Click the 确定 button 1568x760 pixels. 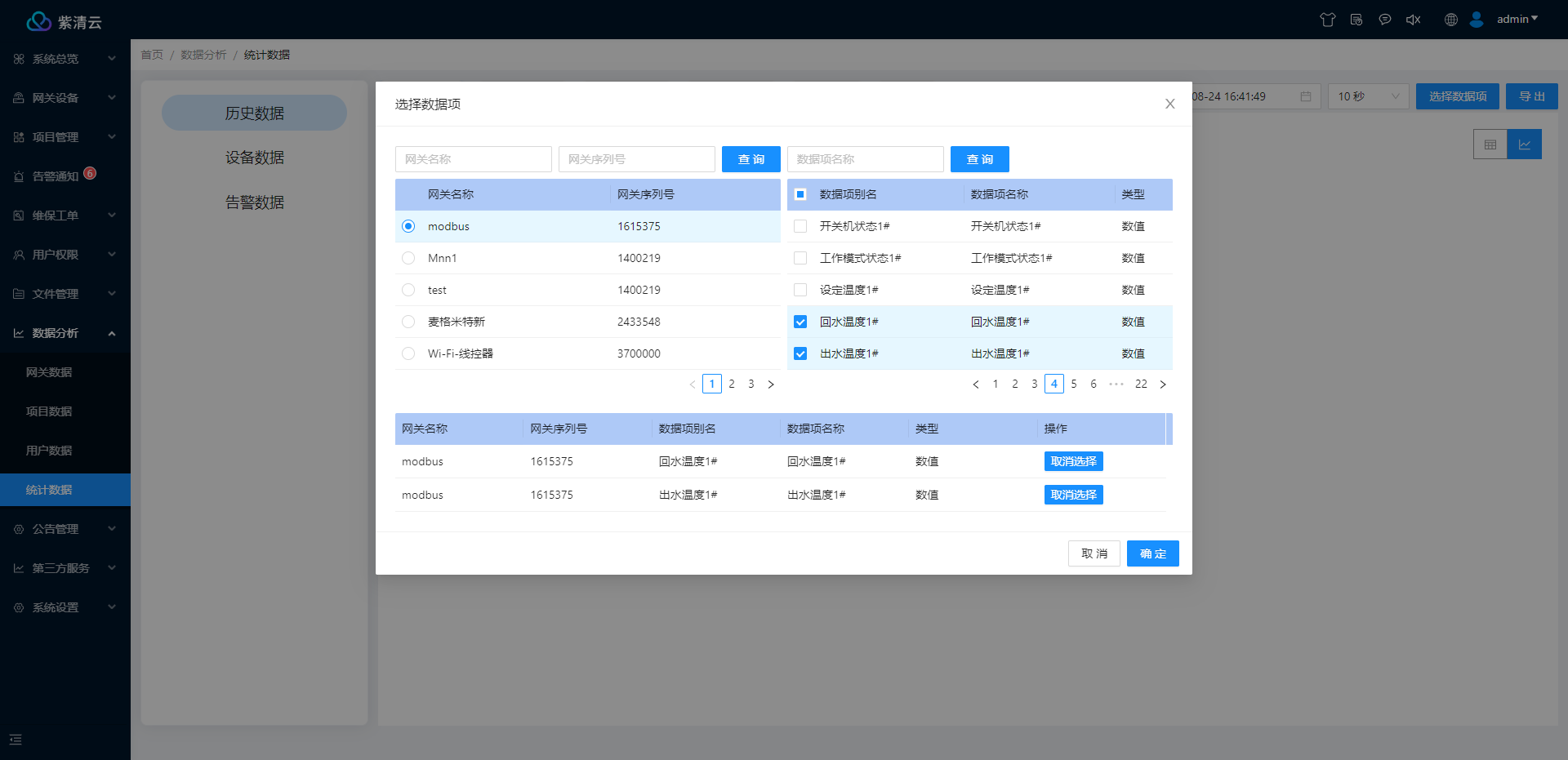pyautogui.click(x=1153, y=553)
